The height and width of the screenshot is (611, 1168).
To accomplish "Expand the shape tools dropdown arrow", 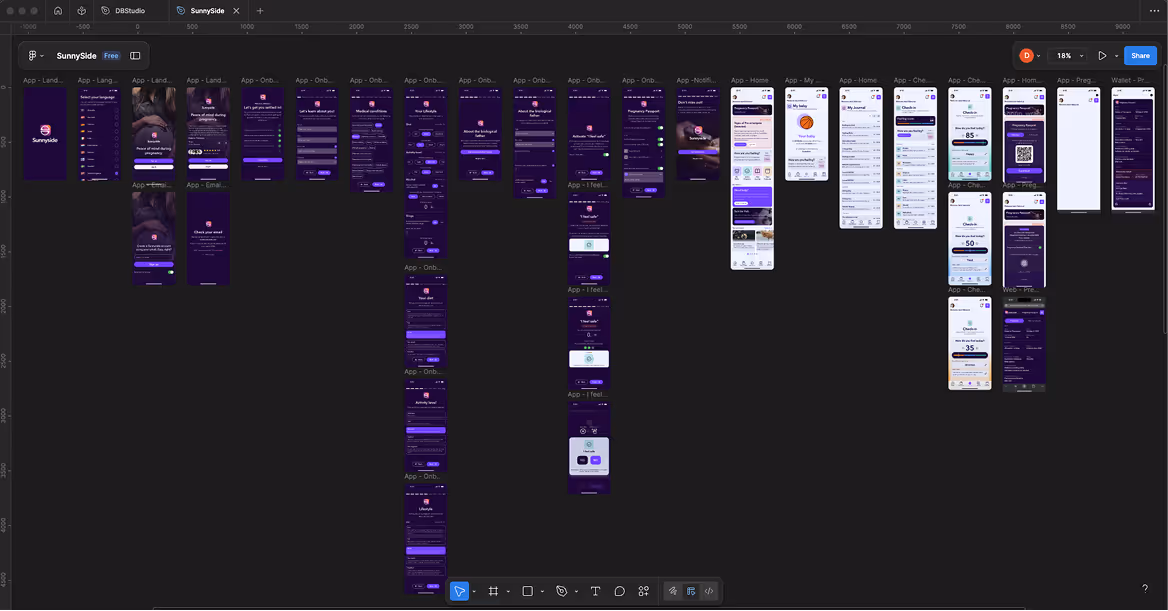I will click(542, 591).
